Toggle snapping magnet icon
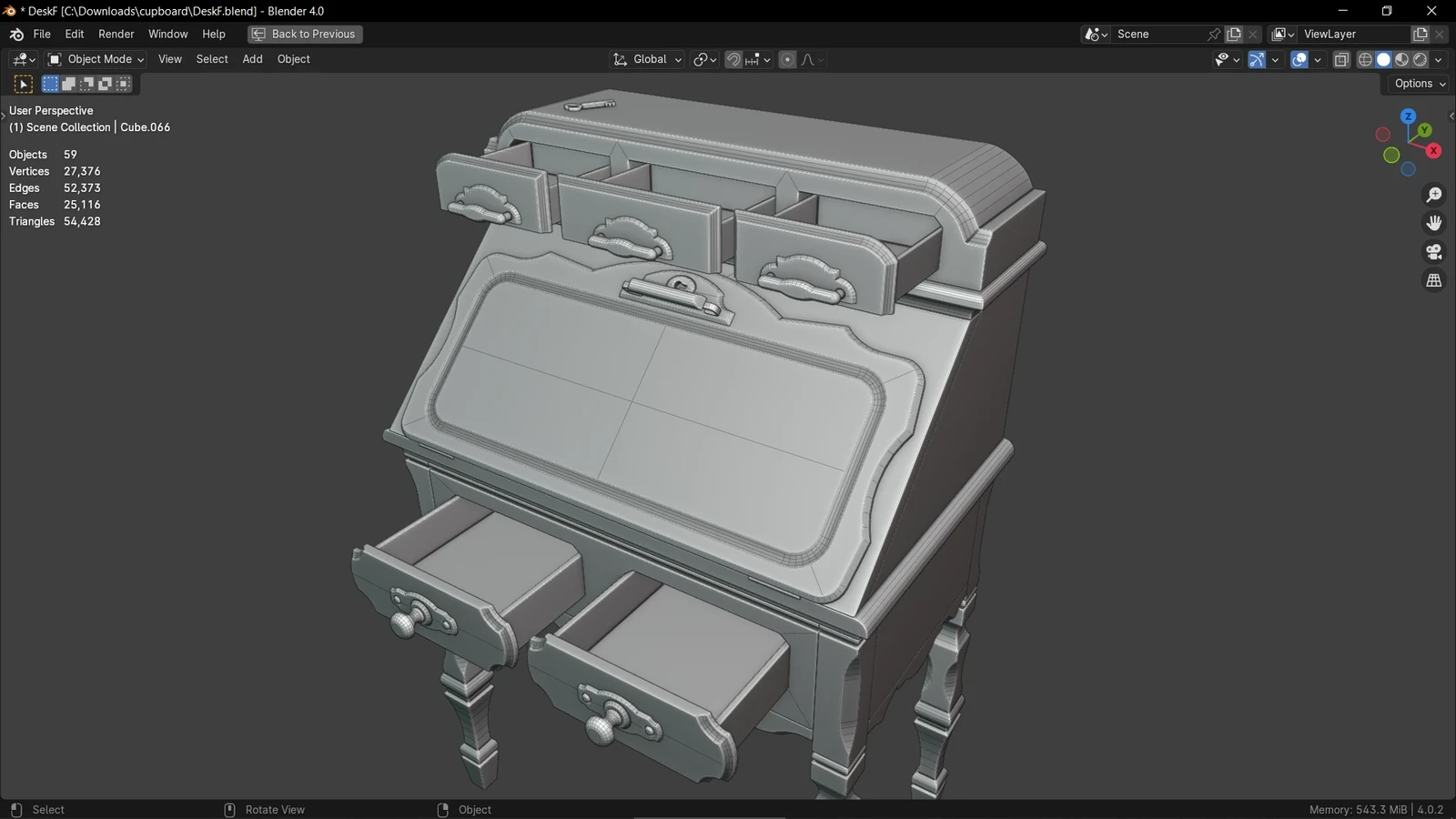 click(733, 59)
